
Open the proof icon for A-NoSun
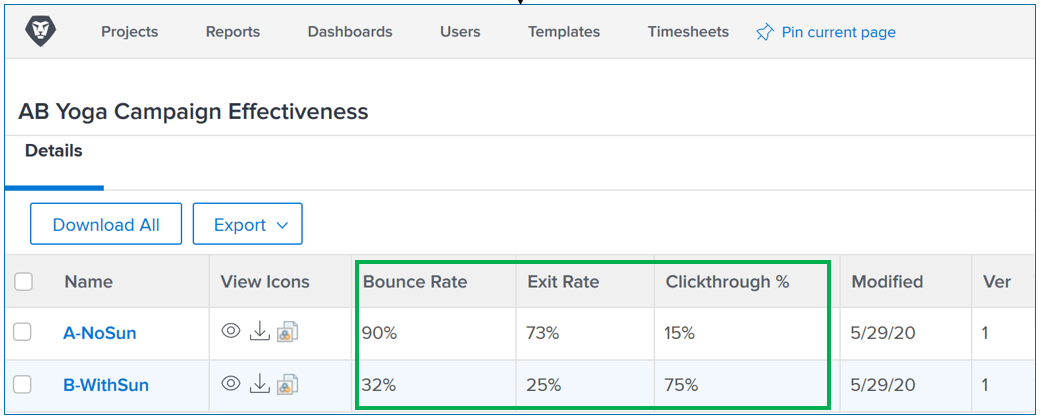point(288,332)
